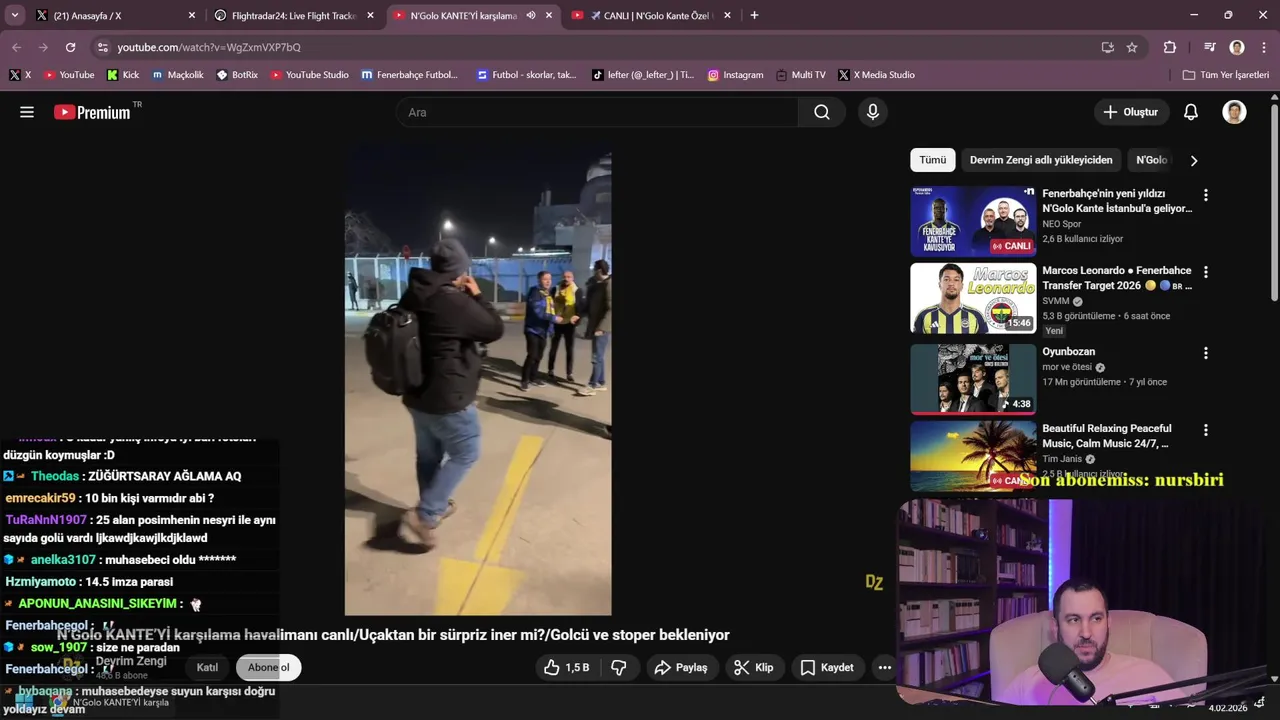Image resolution: width=1280 pixels, height=720 pixels.
Task: Click the vertical video in the player
Action: coord(478,384)
